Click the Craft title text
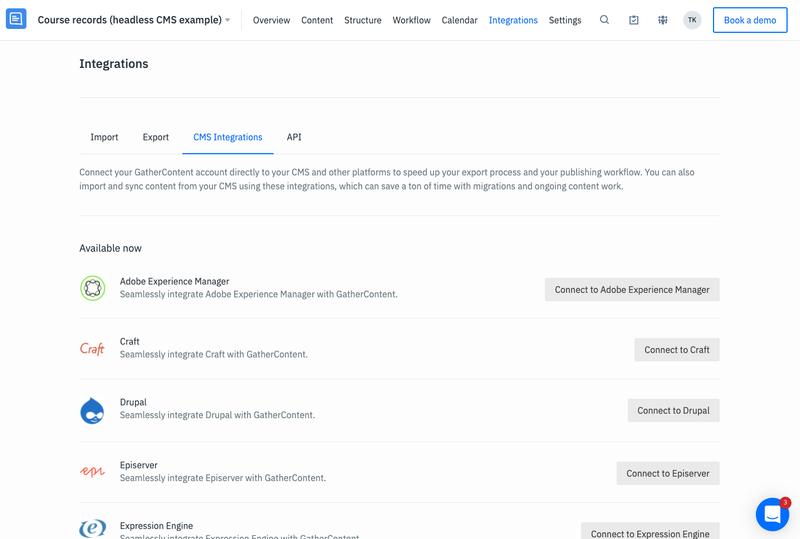This screenshot has height=539, width=800. coord(129,341)
